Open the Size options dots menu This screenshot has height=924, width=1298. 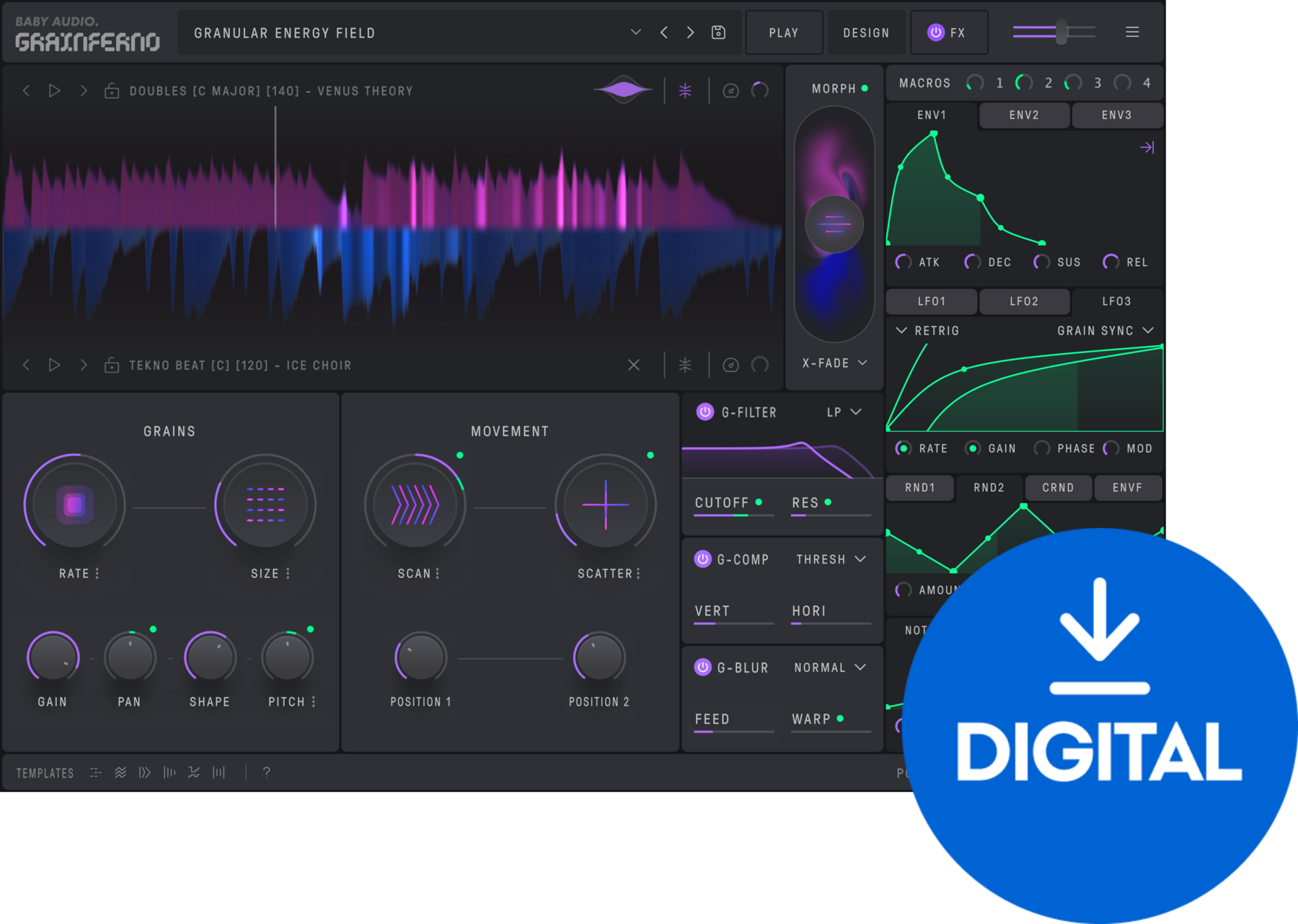[288, 574]
